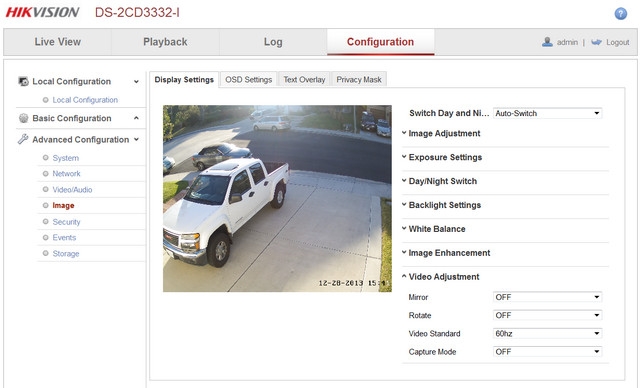Switch to the Playback tab
Image resolution: width=640 pixels, height=388 pixels.
165,42
